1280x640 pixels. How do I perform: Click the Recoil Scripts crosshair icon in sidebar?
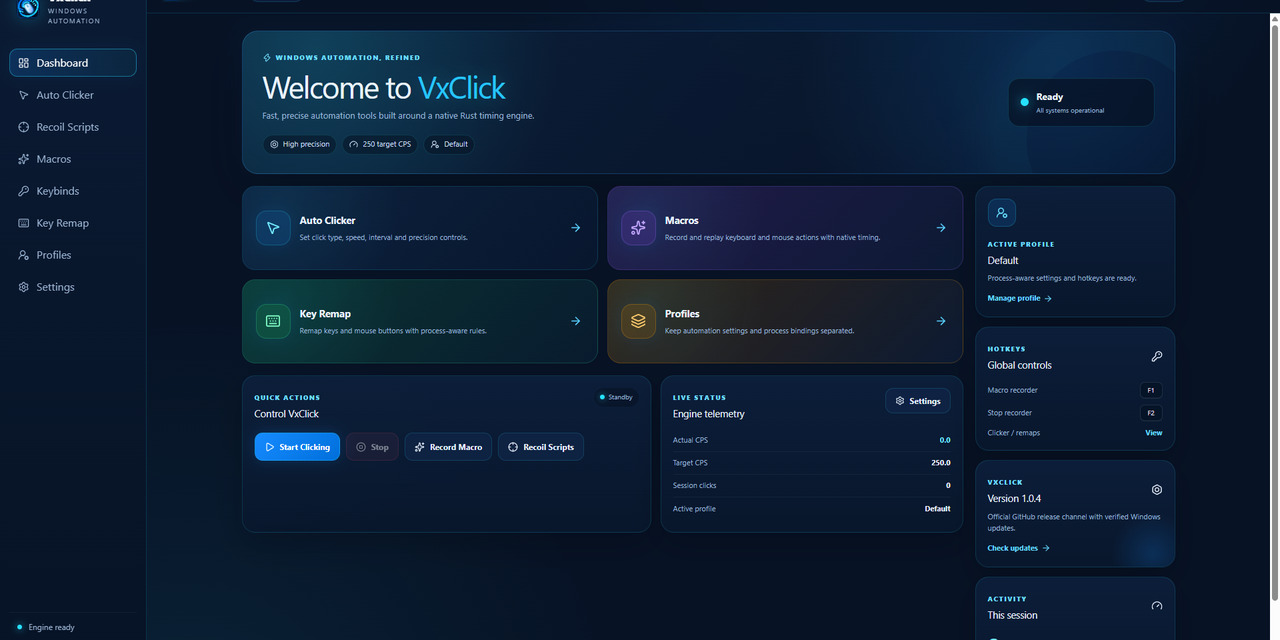24,127
